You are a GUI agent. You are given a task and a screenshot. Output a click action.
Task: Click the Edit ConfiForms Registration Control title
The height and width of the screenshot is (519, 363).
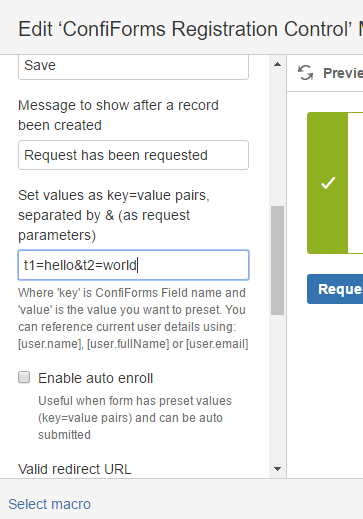point(190,29)
